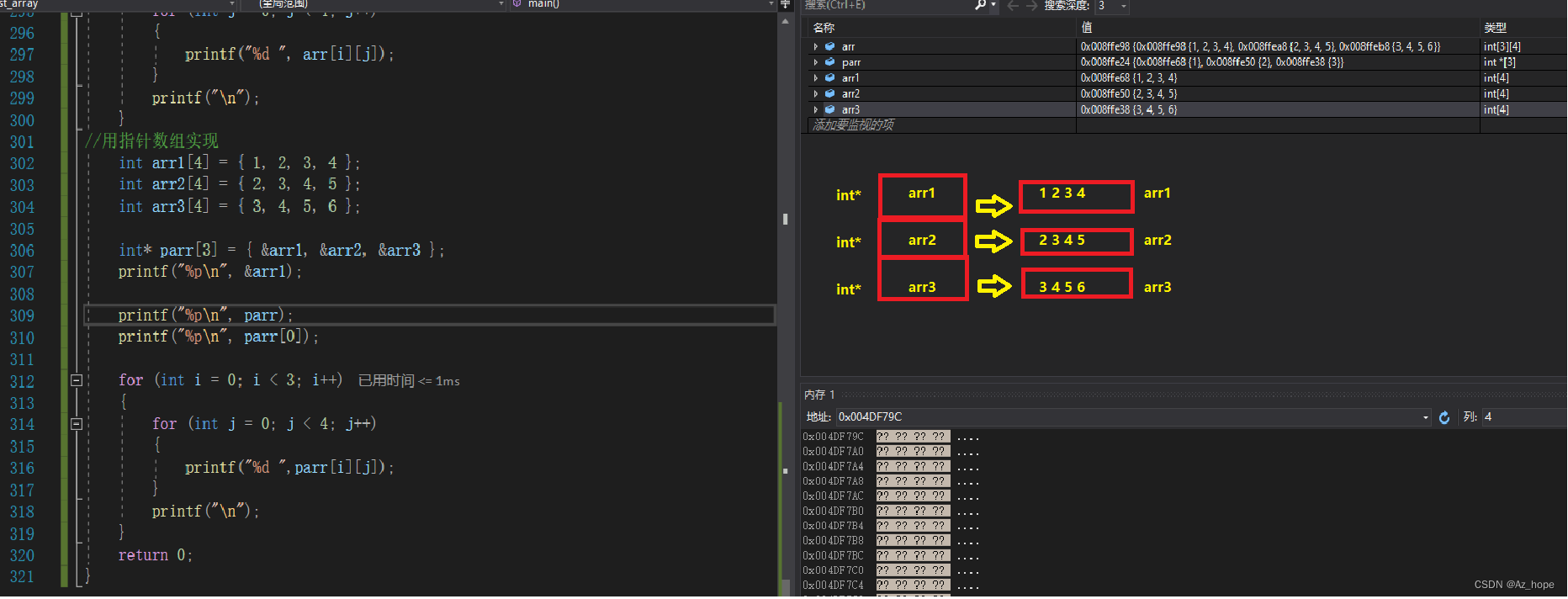Screen dimensions: 1568x599
Task: Click the variable cube icon beside arr3
Action: 829,110
